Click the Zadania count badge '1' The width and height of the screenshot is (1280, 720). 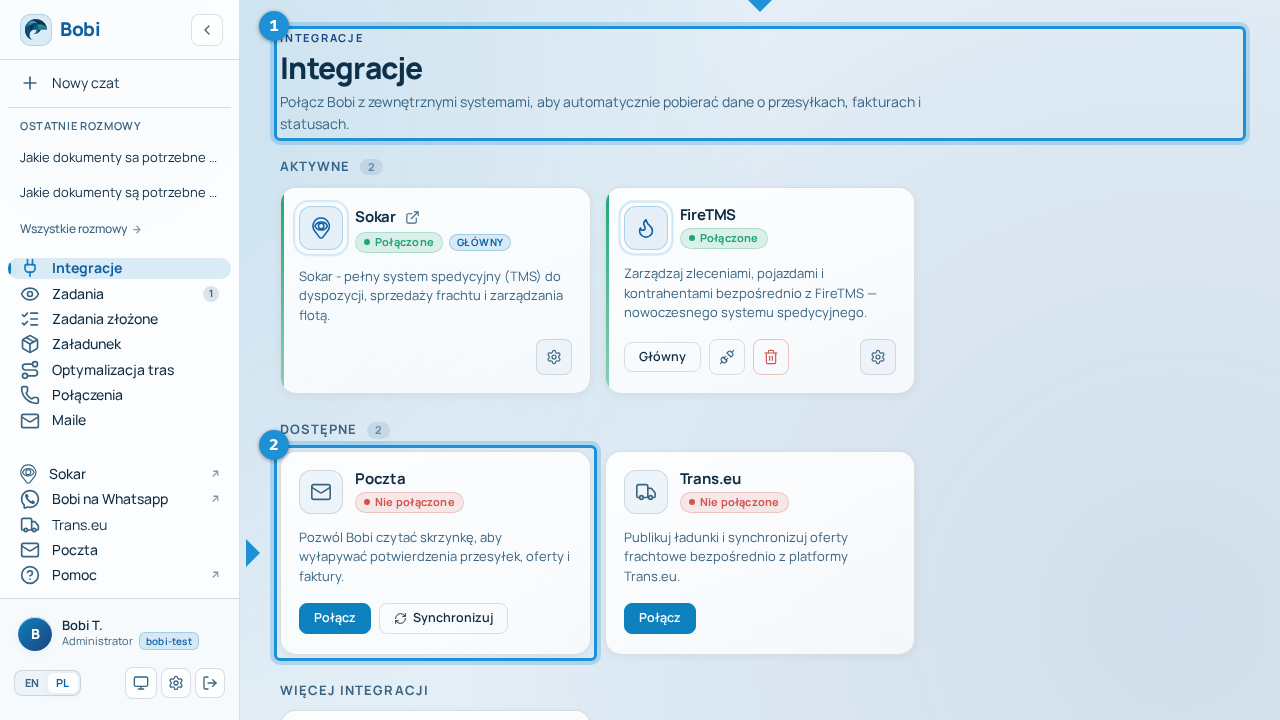point(211,294)
